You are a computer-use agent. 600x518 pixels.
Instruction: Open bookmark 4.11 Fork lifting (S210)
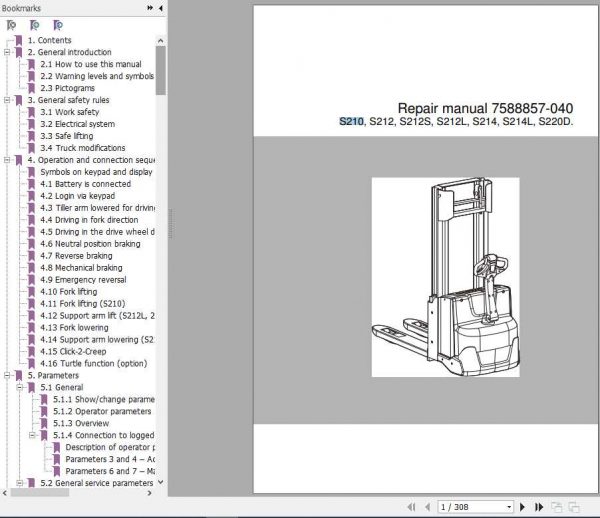coord(83,304)
